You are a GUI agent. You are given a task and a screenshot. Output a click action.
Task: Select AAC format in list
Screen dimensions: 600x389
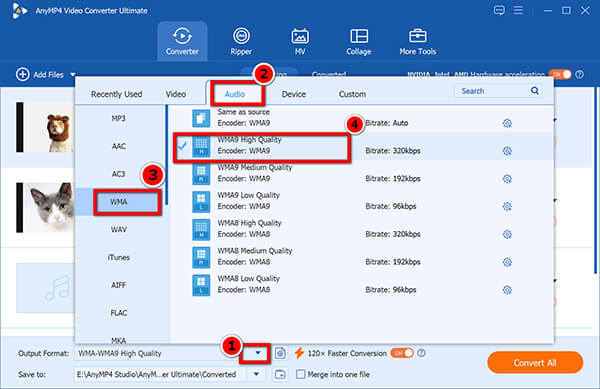pyautogui.click(x=119, y=146)
